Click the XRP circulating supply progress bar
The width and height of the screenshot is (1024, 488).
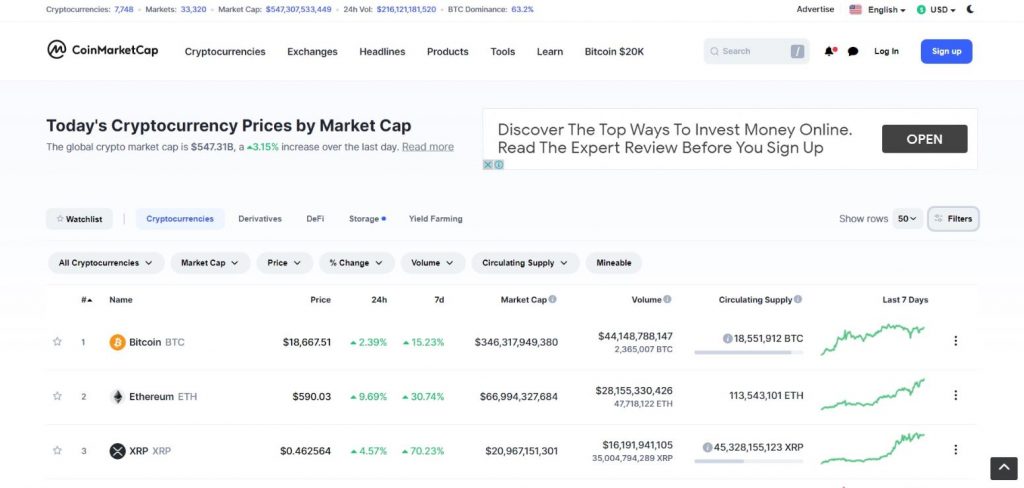click(748, 461)
